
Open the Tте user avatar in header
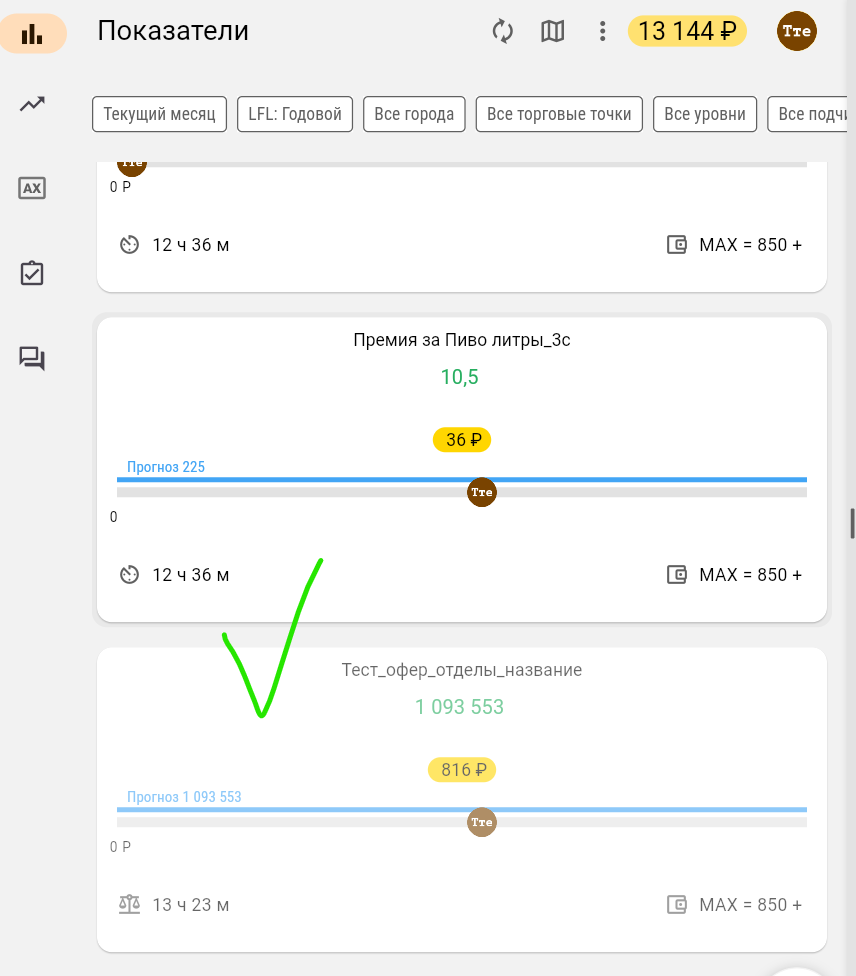[x=797, y=31]
